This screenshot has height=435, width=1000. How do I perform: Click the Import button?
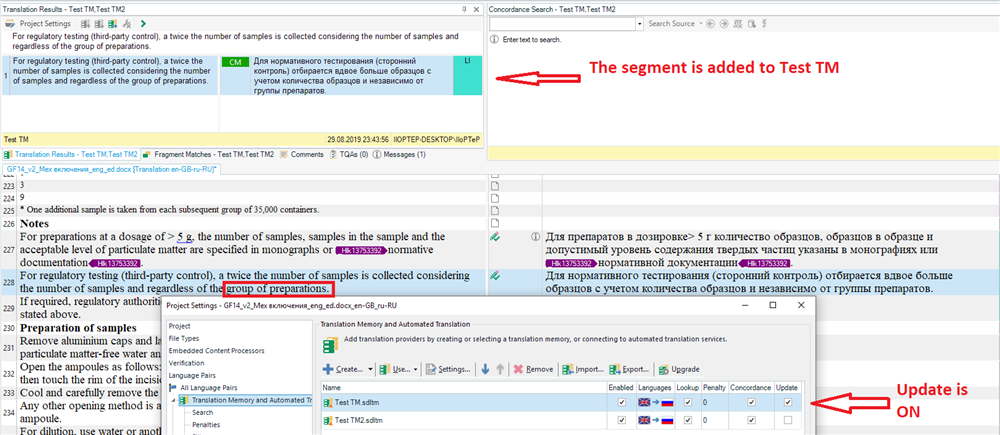[583, 369]
